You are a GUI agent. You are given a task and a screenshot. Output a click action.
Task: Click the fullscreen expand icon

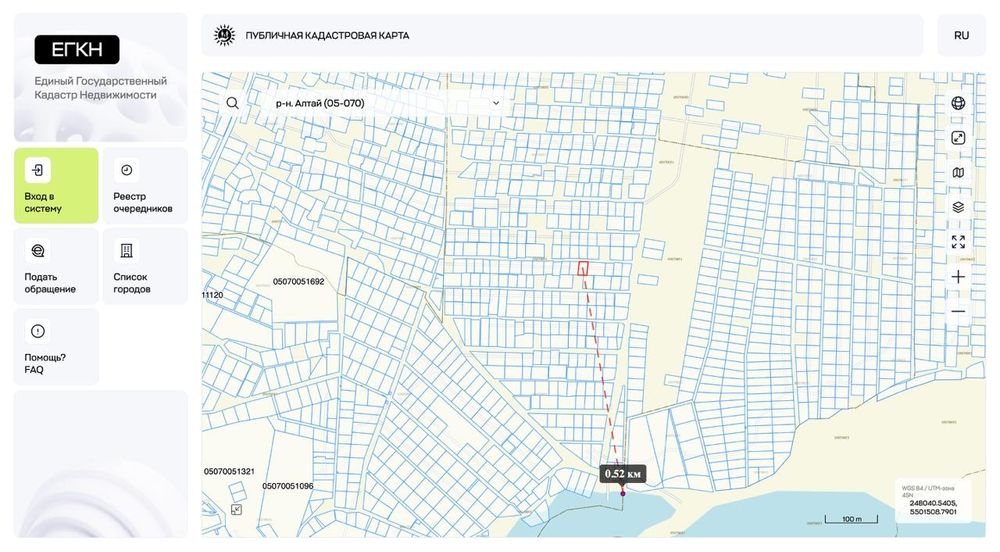(958, 242)
